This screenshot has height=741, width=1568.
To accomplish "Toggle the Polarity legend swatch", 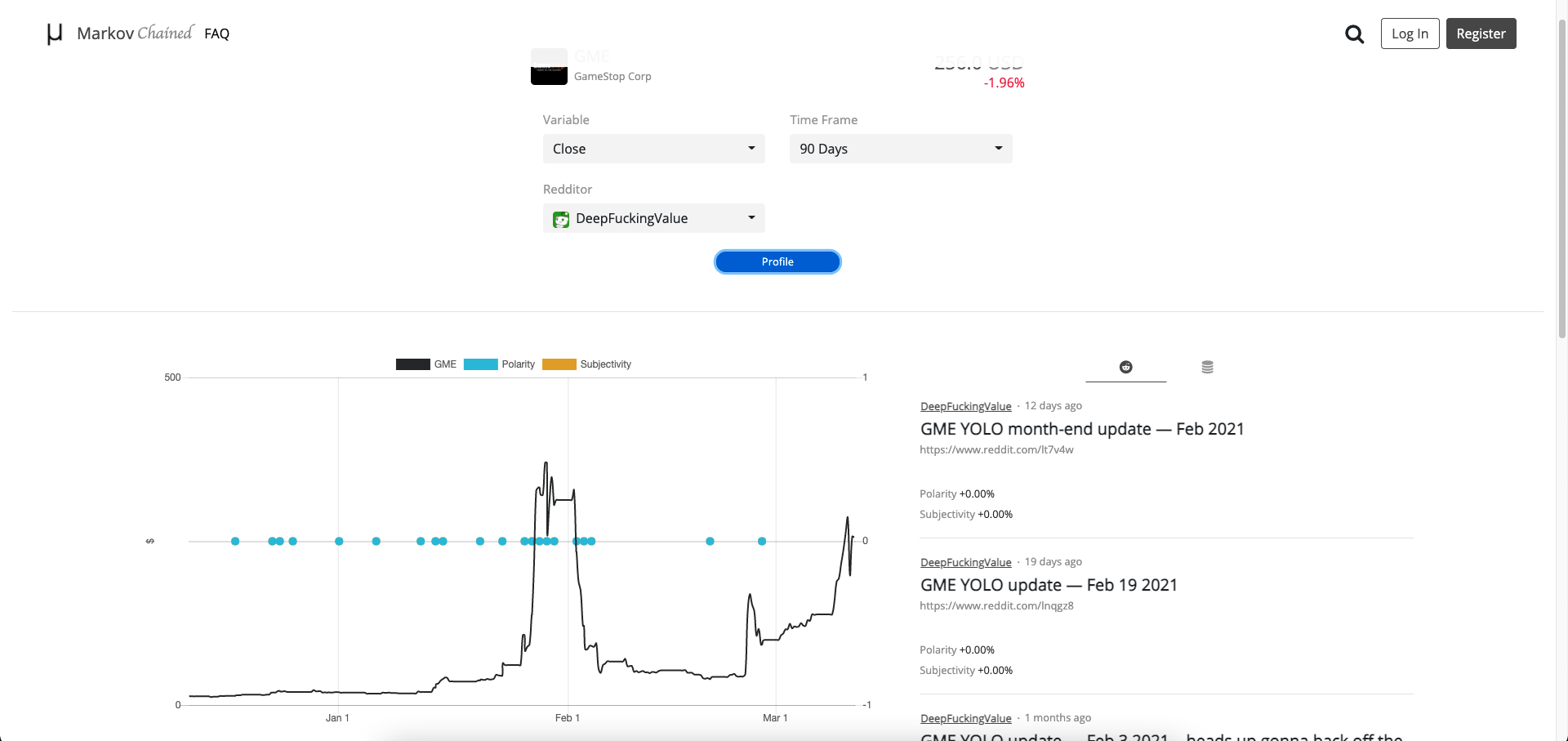I will 480,364.
